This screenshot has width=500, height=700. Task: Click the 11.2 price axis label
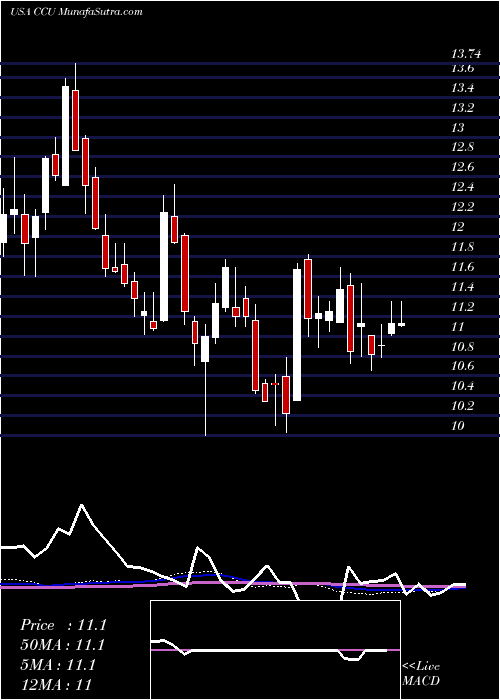click(x=462, y=307)
